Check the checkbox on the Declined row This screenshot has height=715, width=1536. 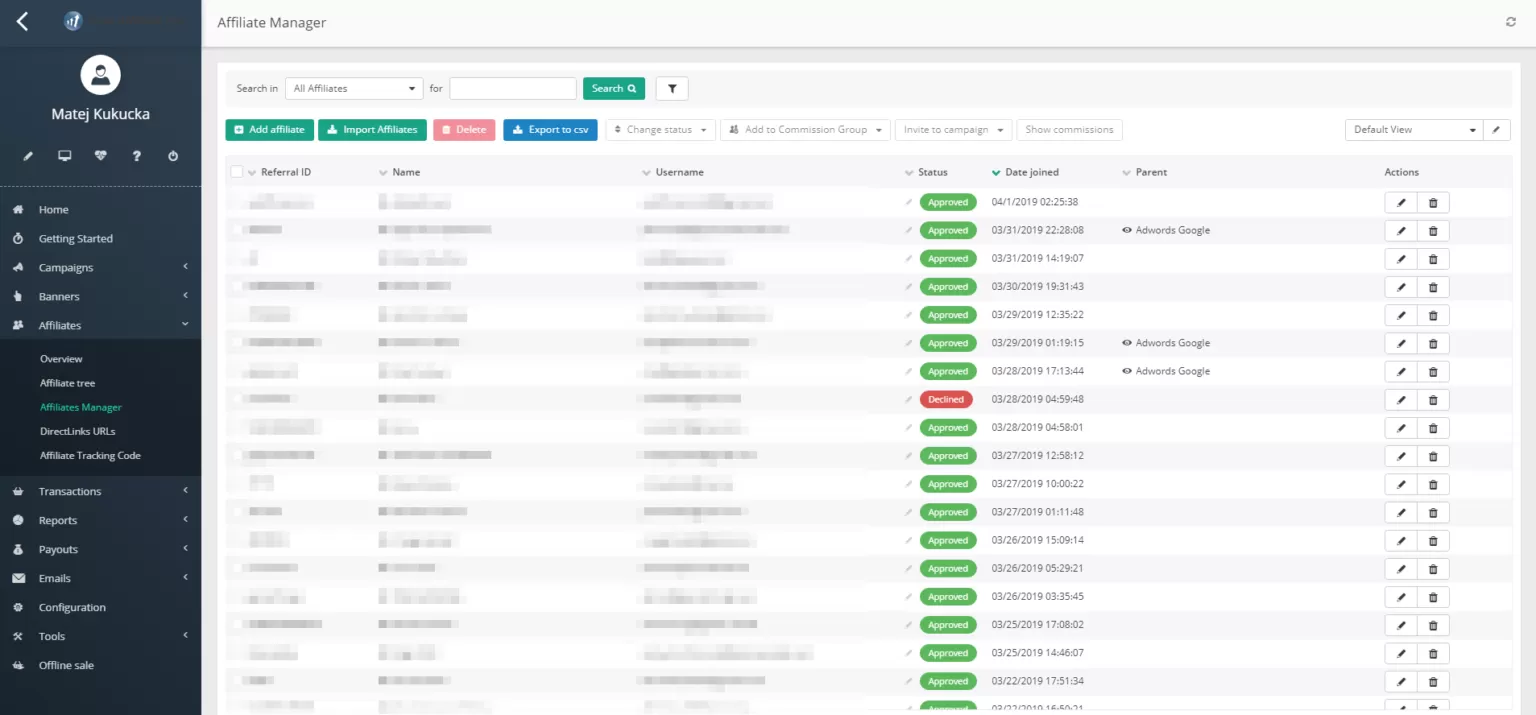point(235,399)
